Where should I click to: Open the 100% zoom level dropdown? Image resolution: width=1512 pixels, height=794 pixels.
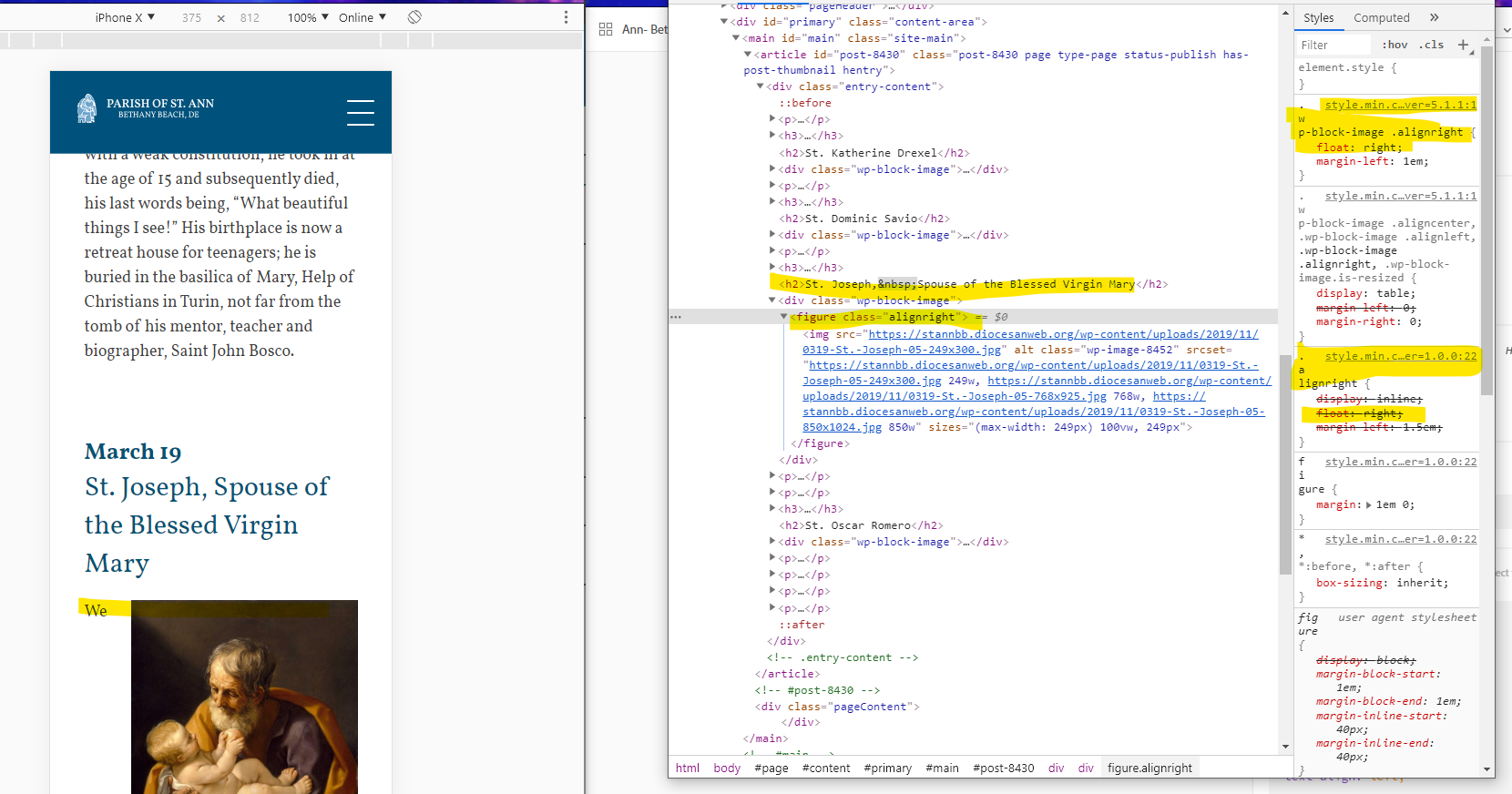(x=308, y=17)
